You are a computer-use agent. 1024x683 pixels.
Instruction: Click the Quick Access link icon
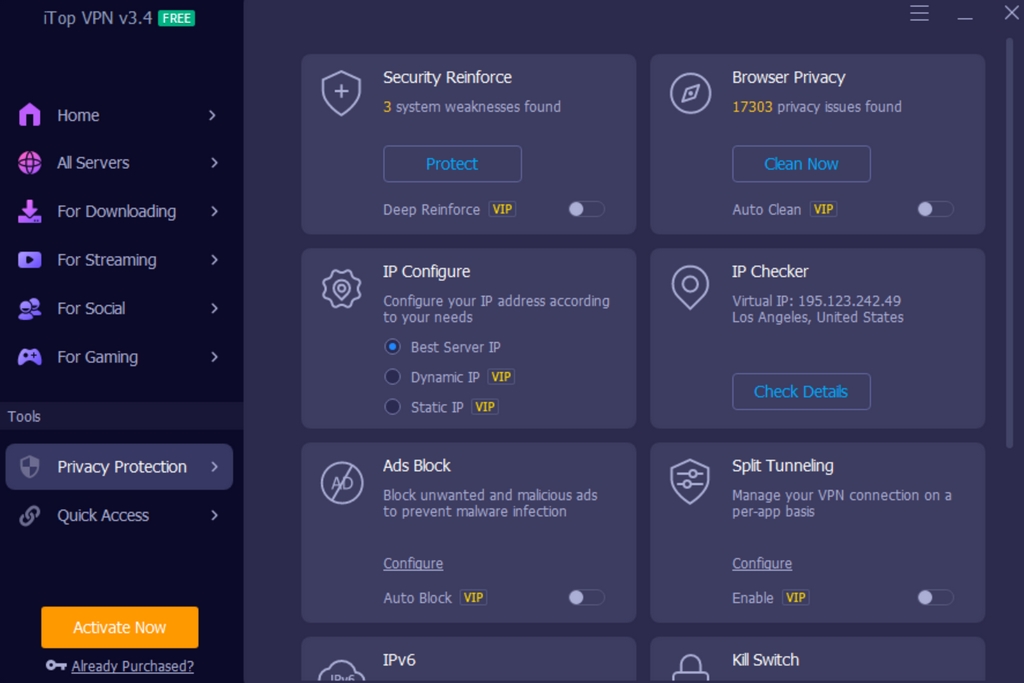tap(29, 516)
